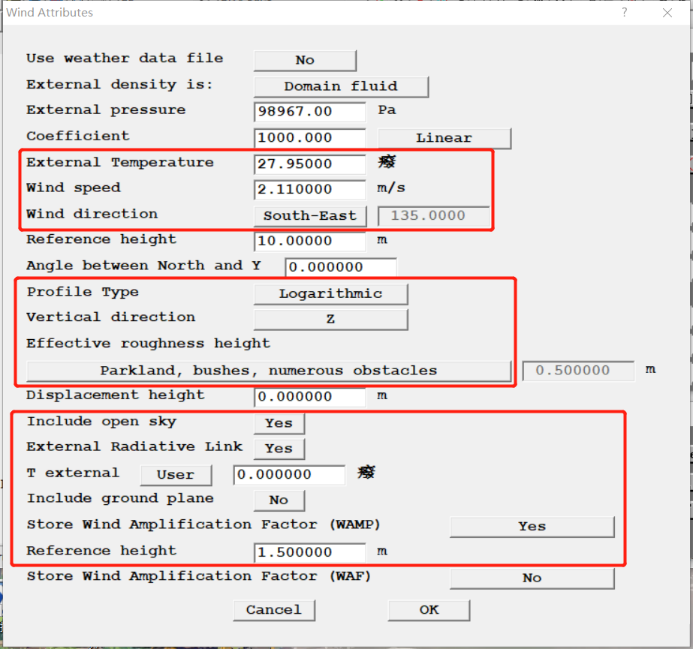
Task: Edit the Wind speed field 2.110000
Action: point(310,189)
